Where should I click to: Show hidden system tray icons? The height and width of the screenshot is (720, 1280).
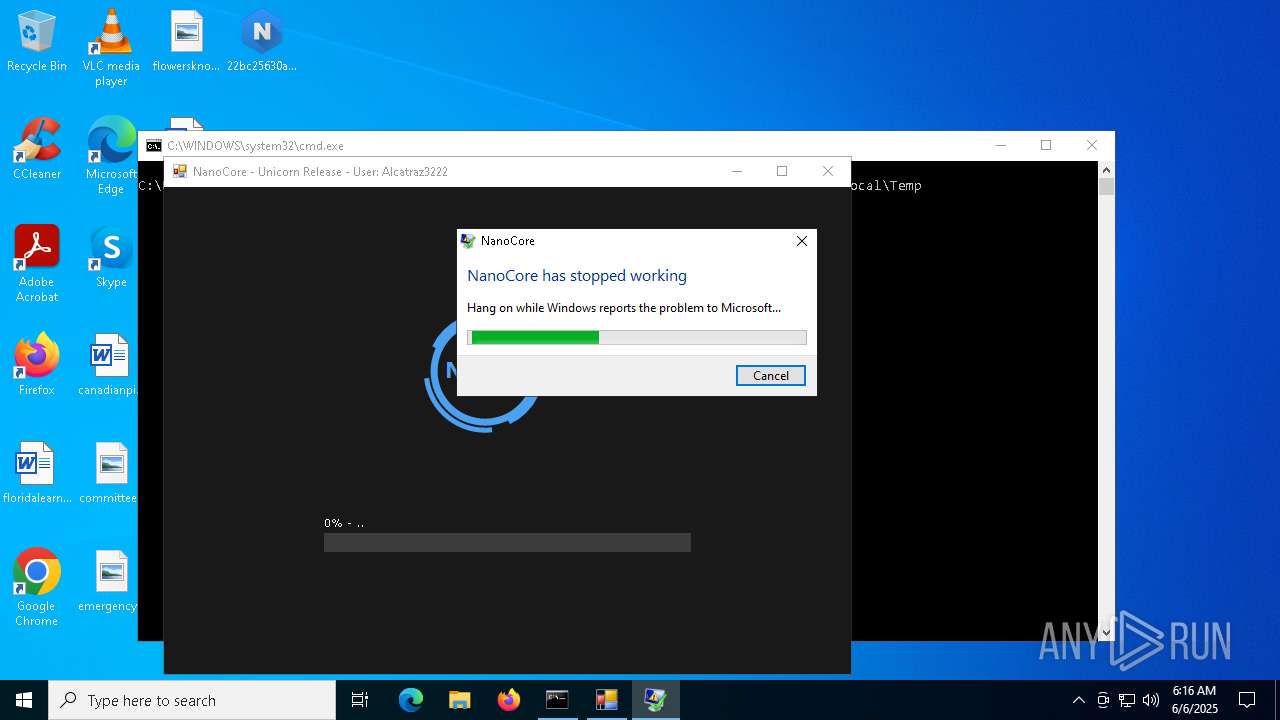1078,700
